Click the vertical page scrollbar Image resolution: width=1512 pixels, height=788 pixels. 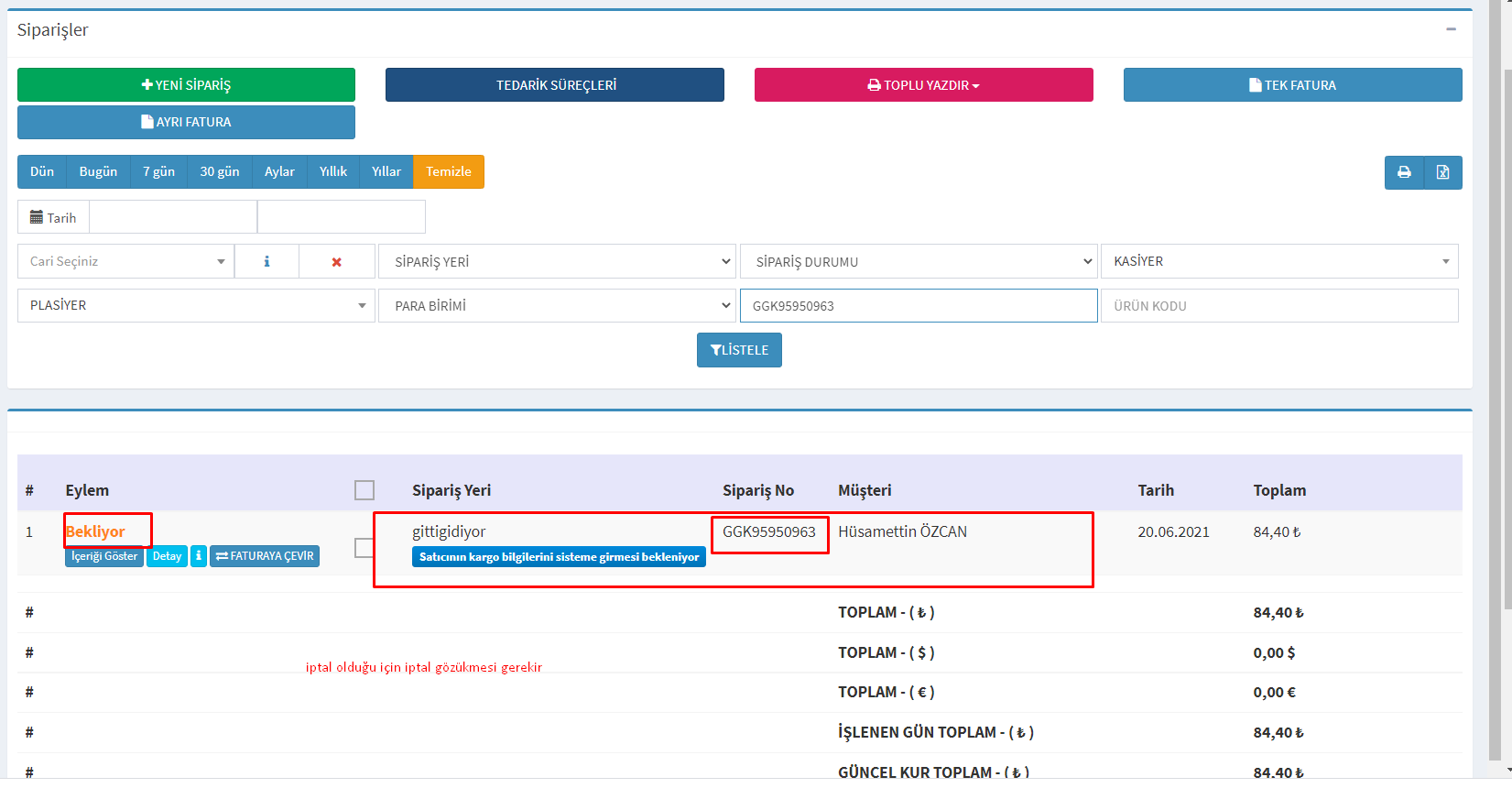coord(1507,367)
